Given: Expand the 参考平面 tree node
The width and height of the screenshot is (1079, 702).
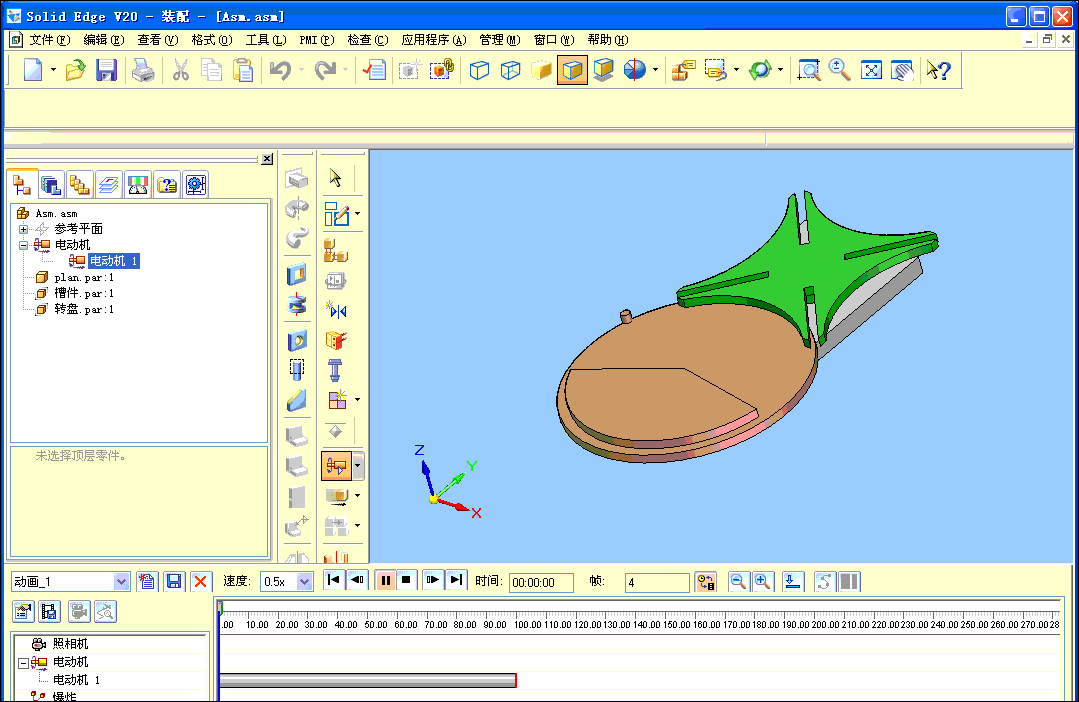Looking at the screenshot, I should click(x=23, y=229).
